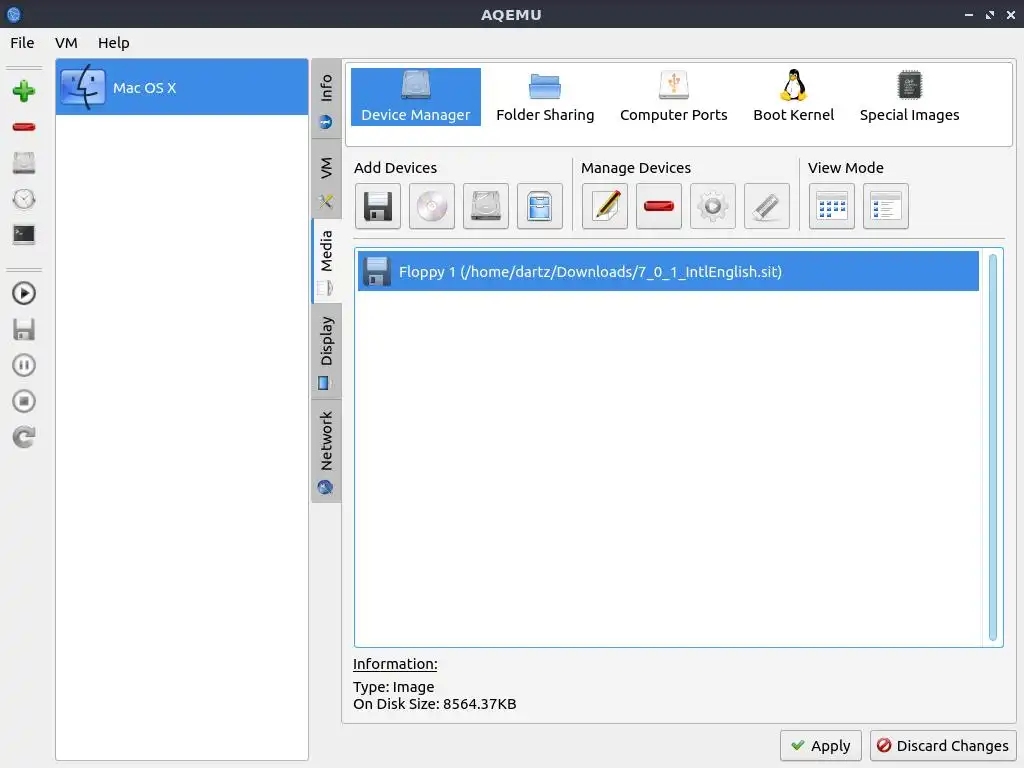This screenshot has width=1024, height=768.
Task: Click the hard disk icon in left toolbar
Action: click(x=24, y=163)
